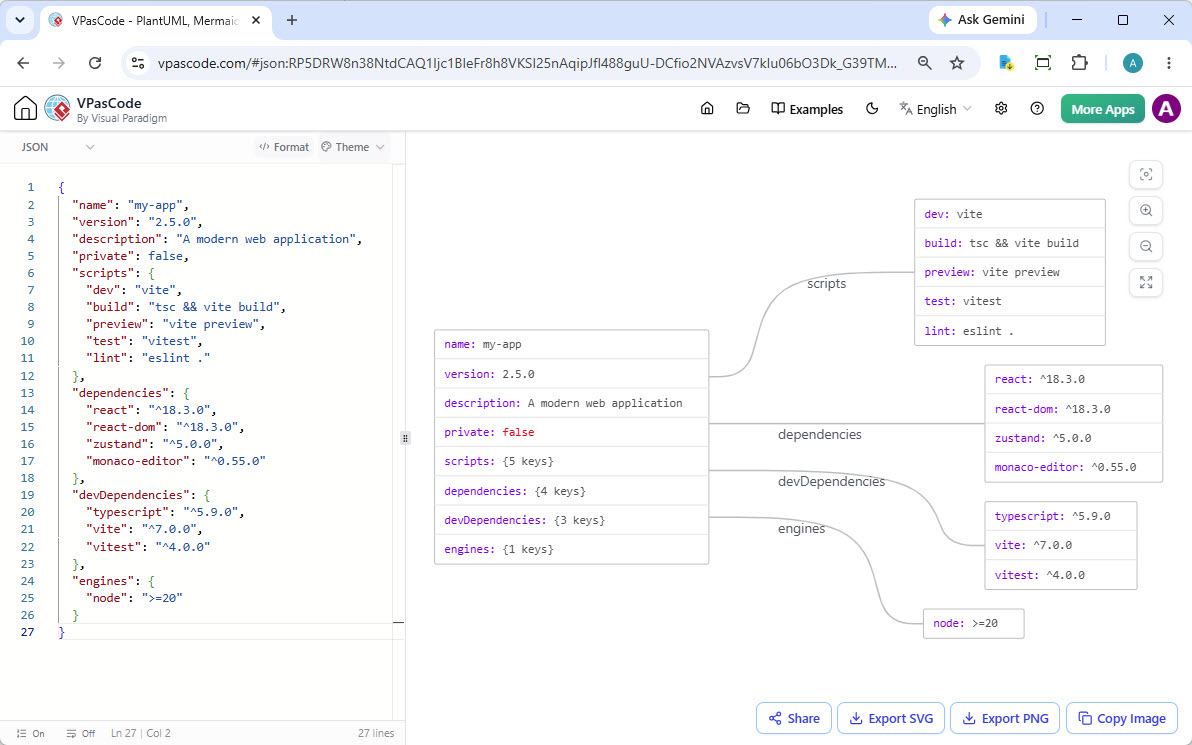Click code line 19 "devDependencies" in editor

pyautogui.click(x=141, y=495)
